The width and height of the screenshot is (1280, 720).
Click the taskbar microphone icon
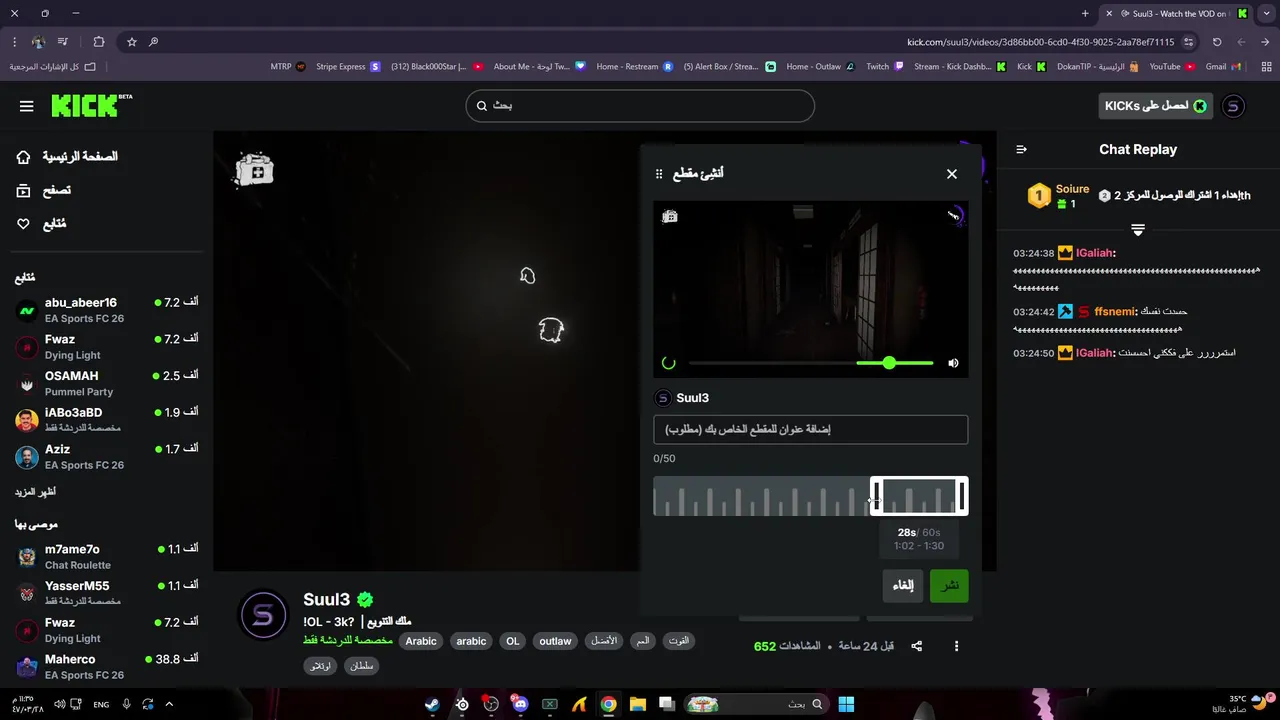tap(126, 704)
